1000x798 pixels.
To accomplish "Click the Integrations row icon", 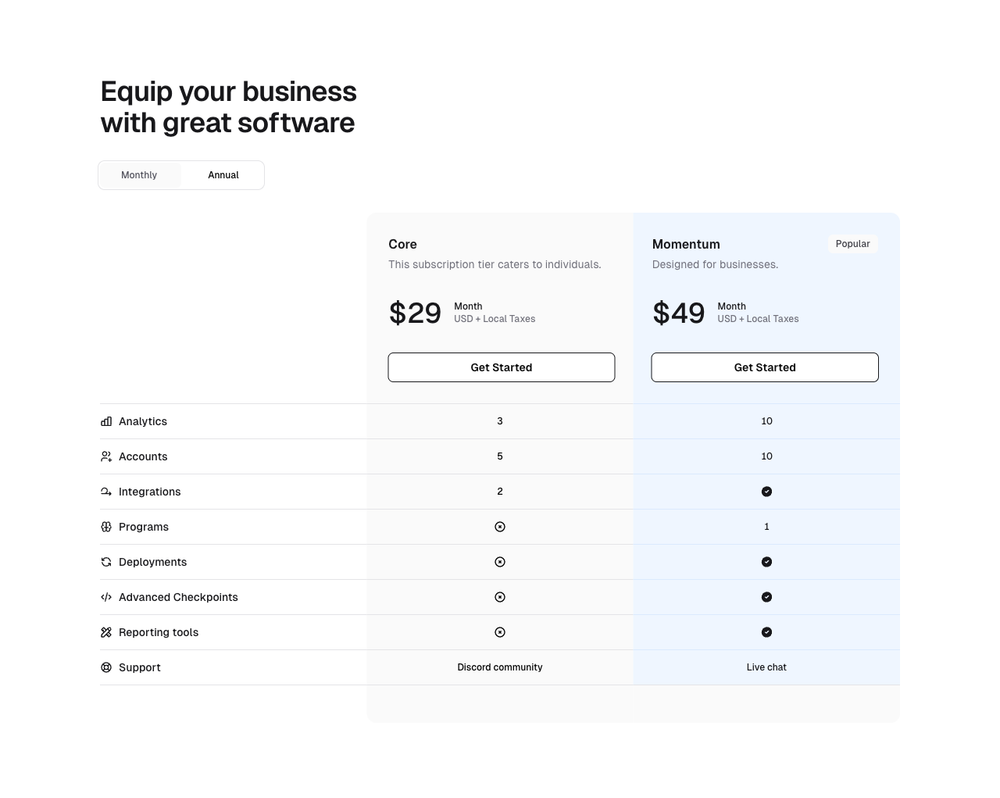I will [106, 492].
